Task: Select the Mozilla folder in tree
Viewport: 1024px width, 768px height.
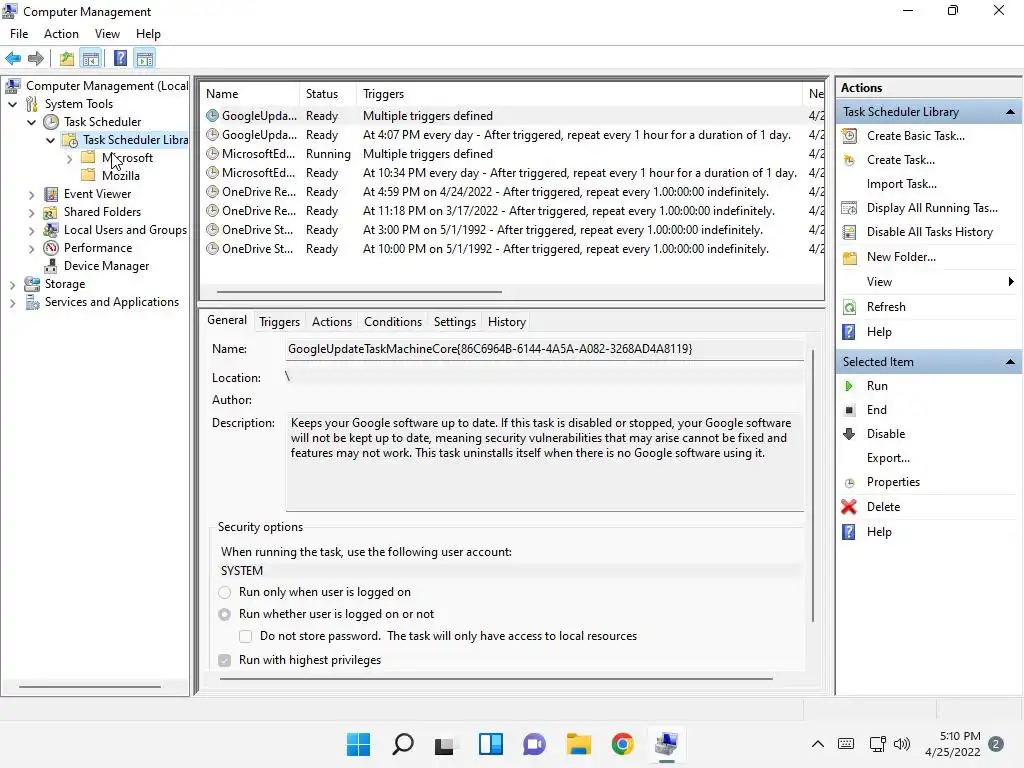Action: pos(120,176)
